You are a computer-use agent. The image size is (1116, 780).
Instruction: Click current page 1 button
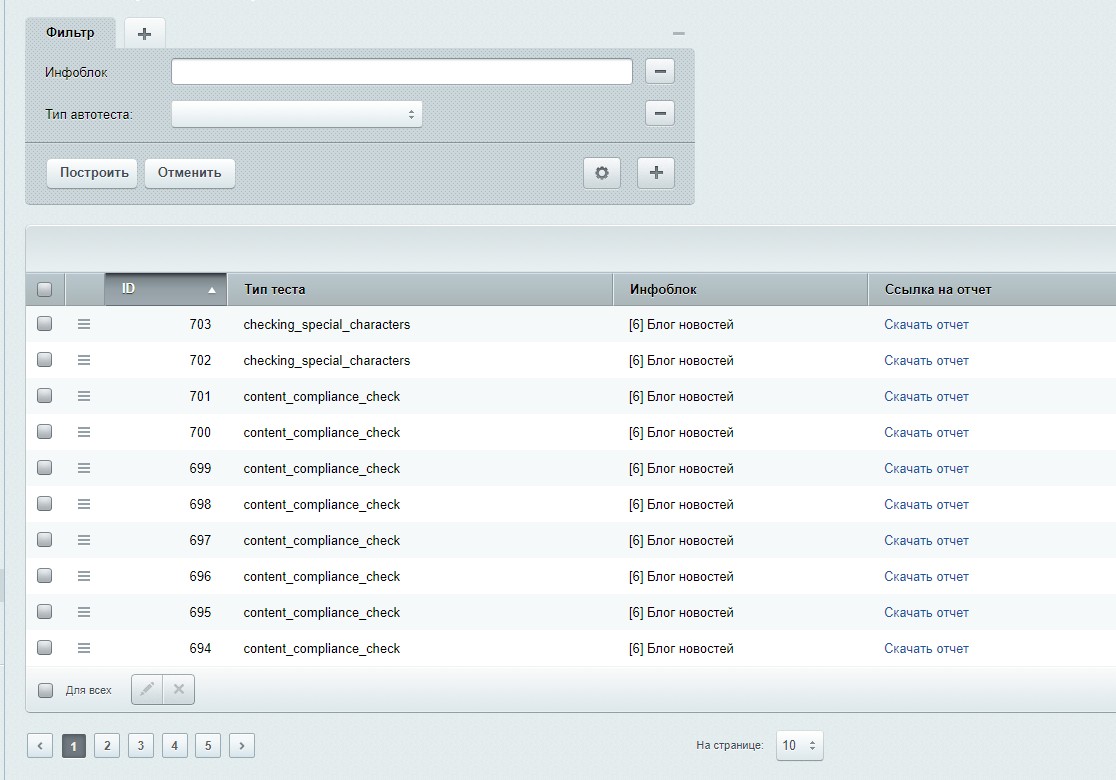(73, 746)
